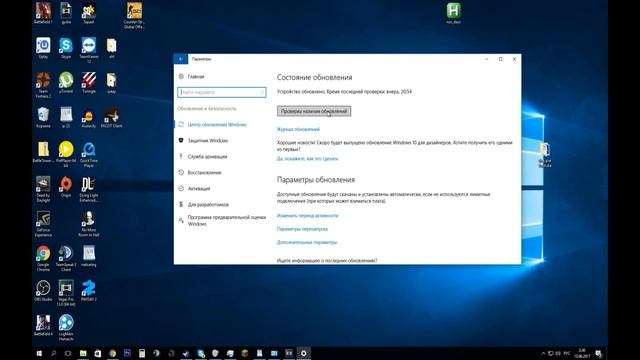Screen dimensions: 640x360
Task: Click the РУС language indicator in taskbar
Action: click(567, 353)
